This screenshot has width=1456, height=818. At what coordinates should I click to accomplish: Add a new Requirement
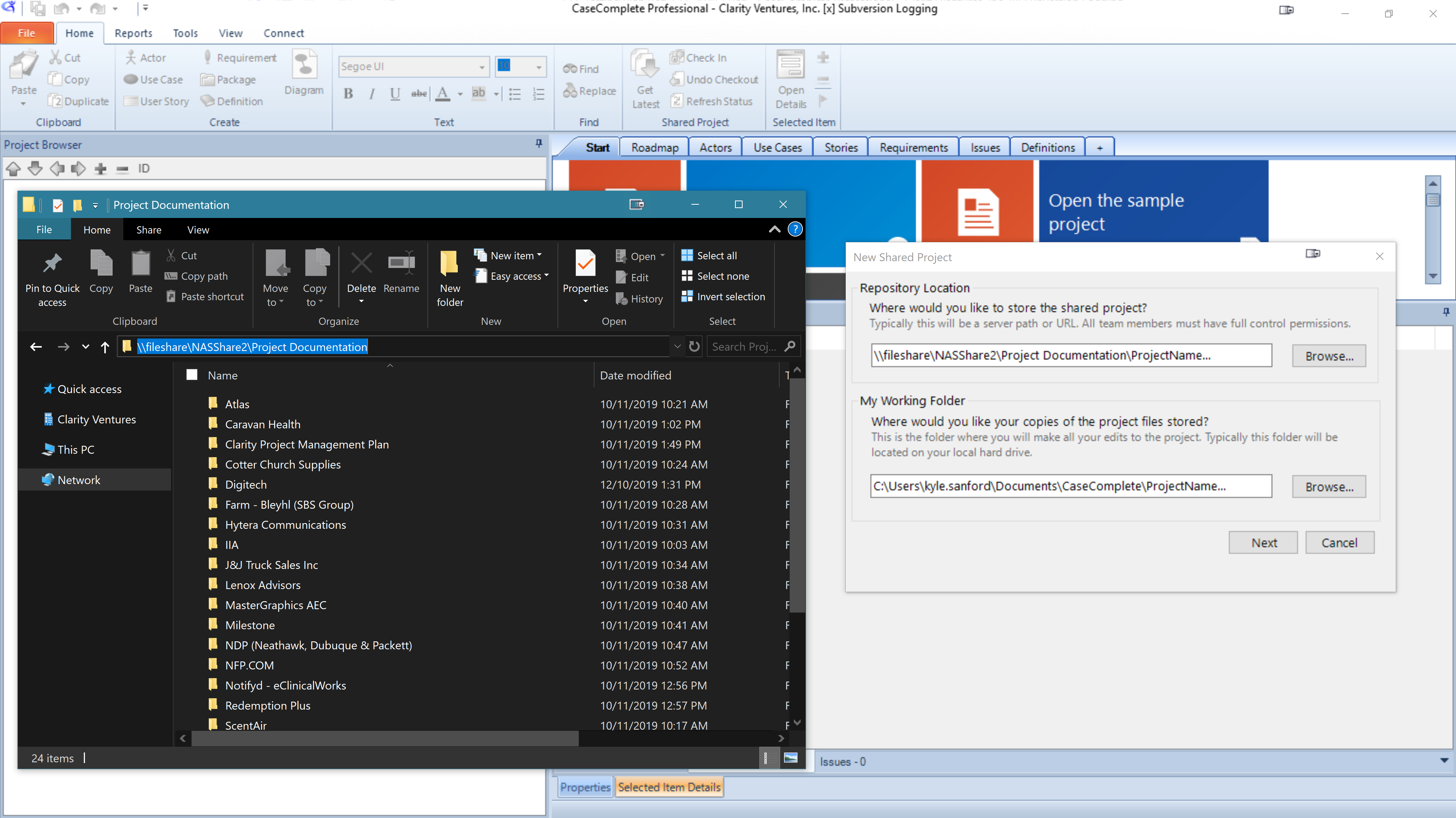(x=240, y=58)
